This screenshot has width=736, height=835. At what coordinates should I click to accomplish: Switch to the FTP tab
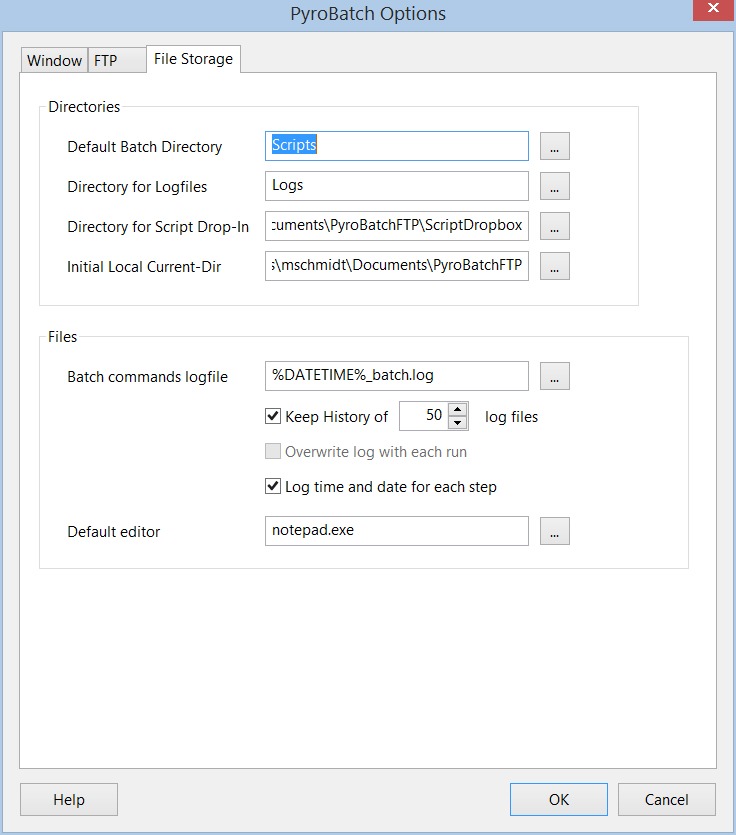coord(117,60)
